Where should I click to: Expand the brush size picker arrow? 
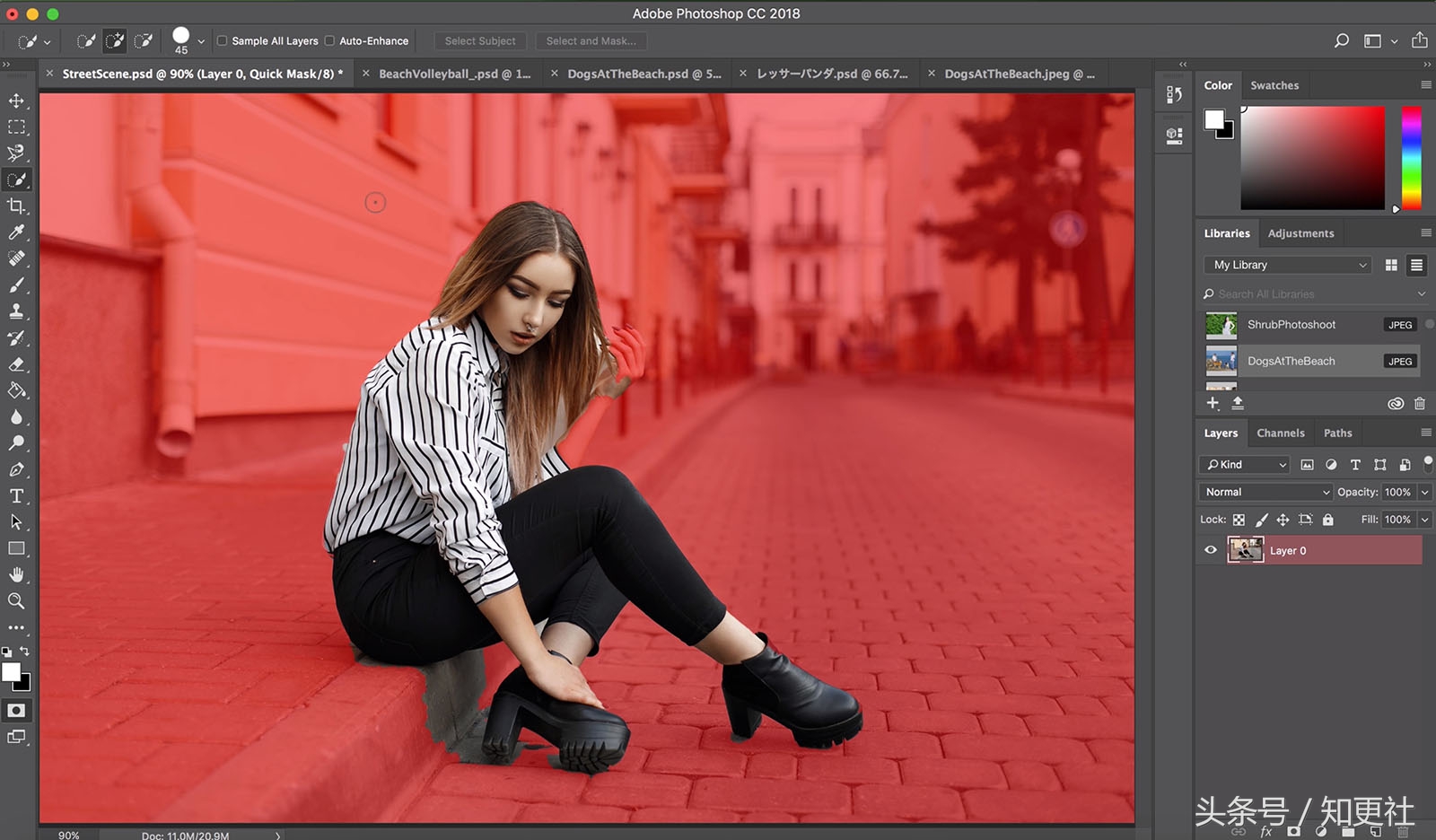click(201, 41)
